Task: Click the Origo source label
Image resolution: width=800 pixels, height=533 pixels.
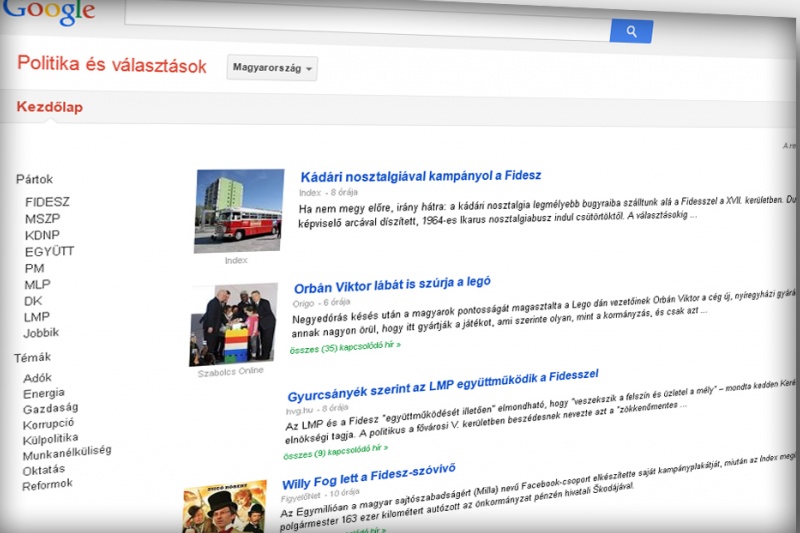Action: click(x=303, y=303)
